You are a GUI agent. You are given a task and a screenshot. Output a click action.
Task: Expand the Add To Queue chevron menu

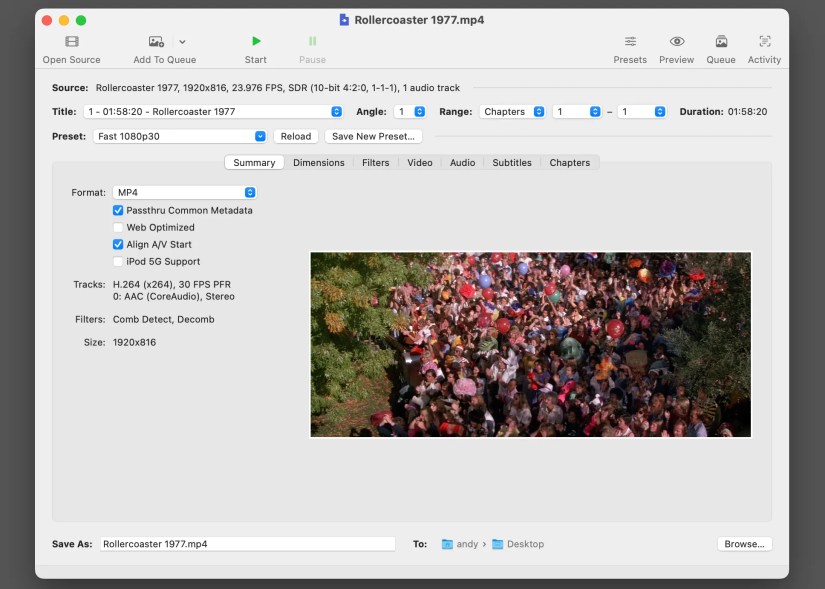point(182,42)
